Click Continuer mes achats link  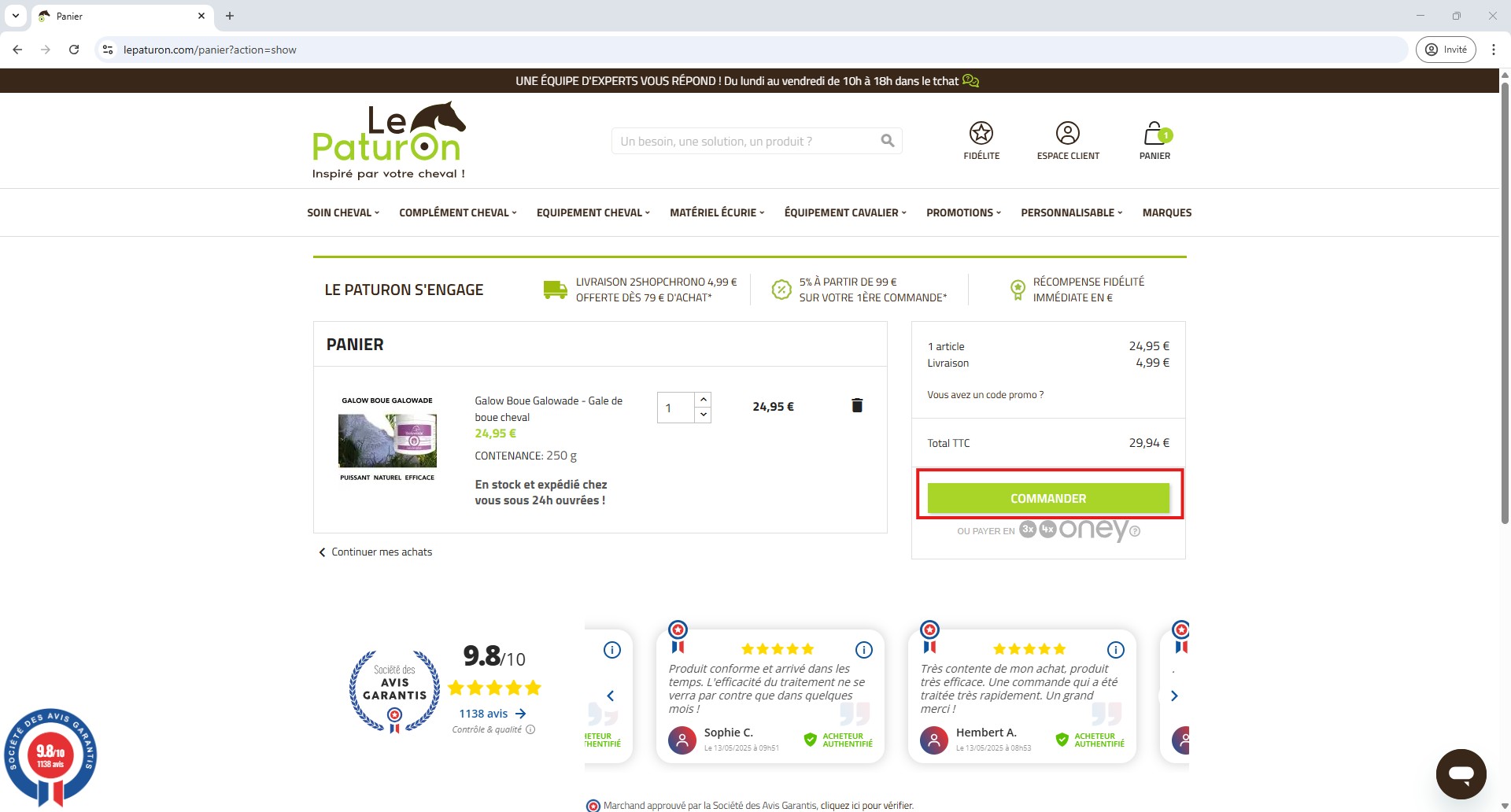381,552
